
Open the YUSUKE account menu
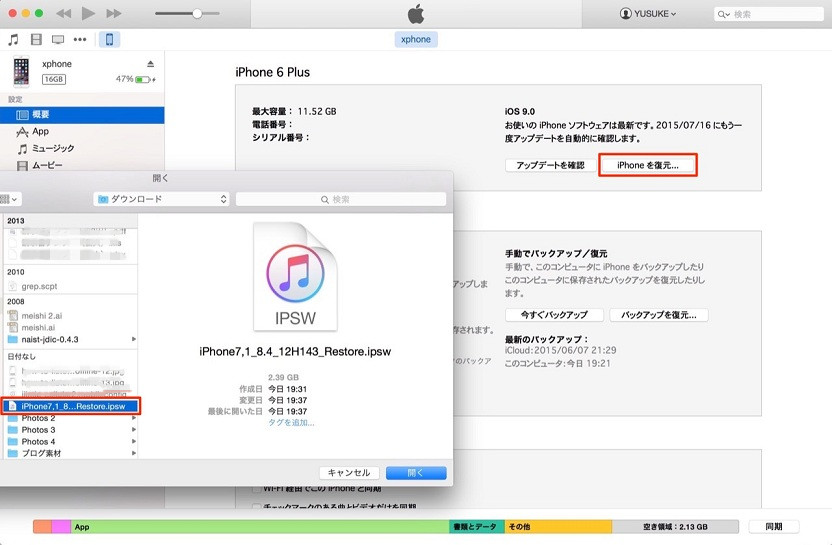pyautogui.click(x=648, y=14)
